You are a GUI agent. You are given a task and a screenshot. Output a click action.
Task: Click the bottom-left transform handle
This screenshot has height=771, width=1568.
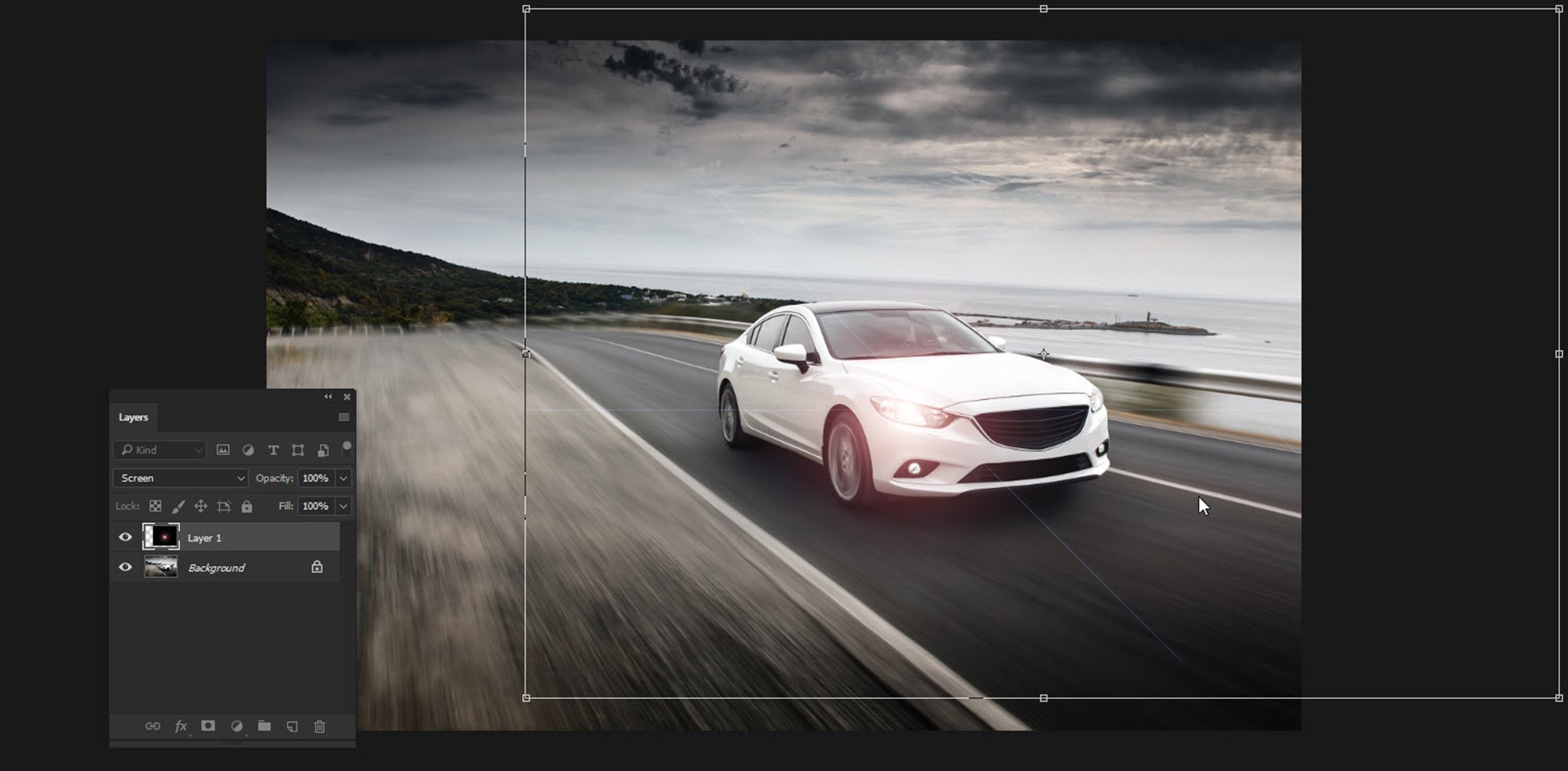[526, 698]
